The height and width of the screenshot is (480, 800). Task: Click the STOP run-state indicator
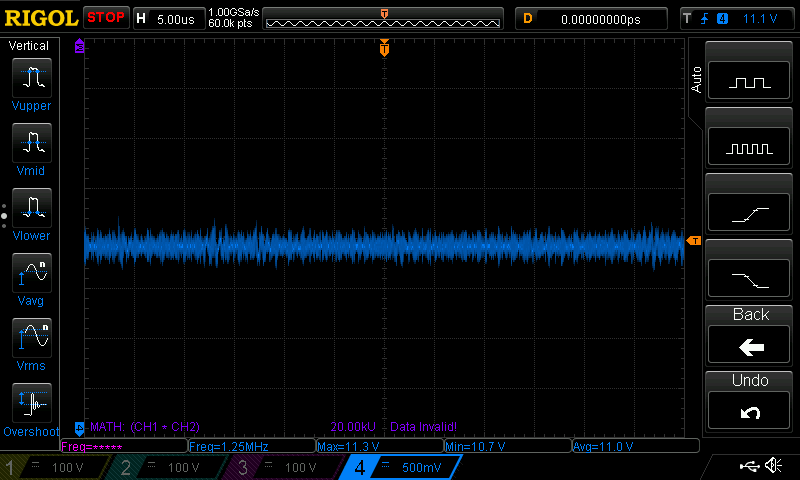tap(106, 17)
